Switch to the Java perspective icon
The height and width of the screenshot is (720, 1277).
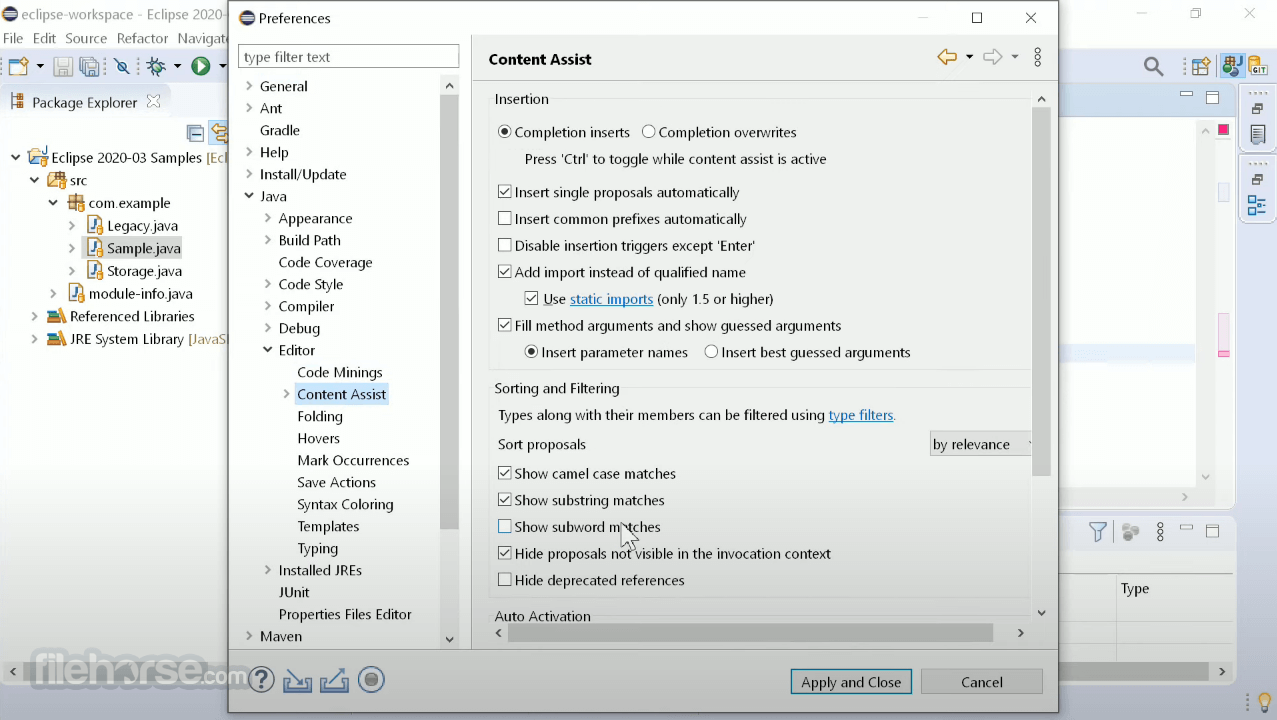(x=1232, y=66)
